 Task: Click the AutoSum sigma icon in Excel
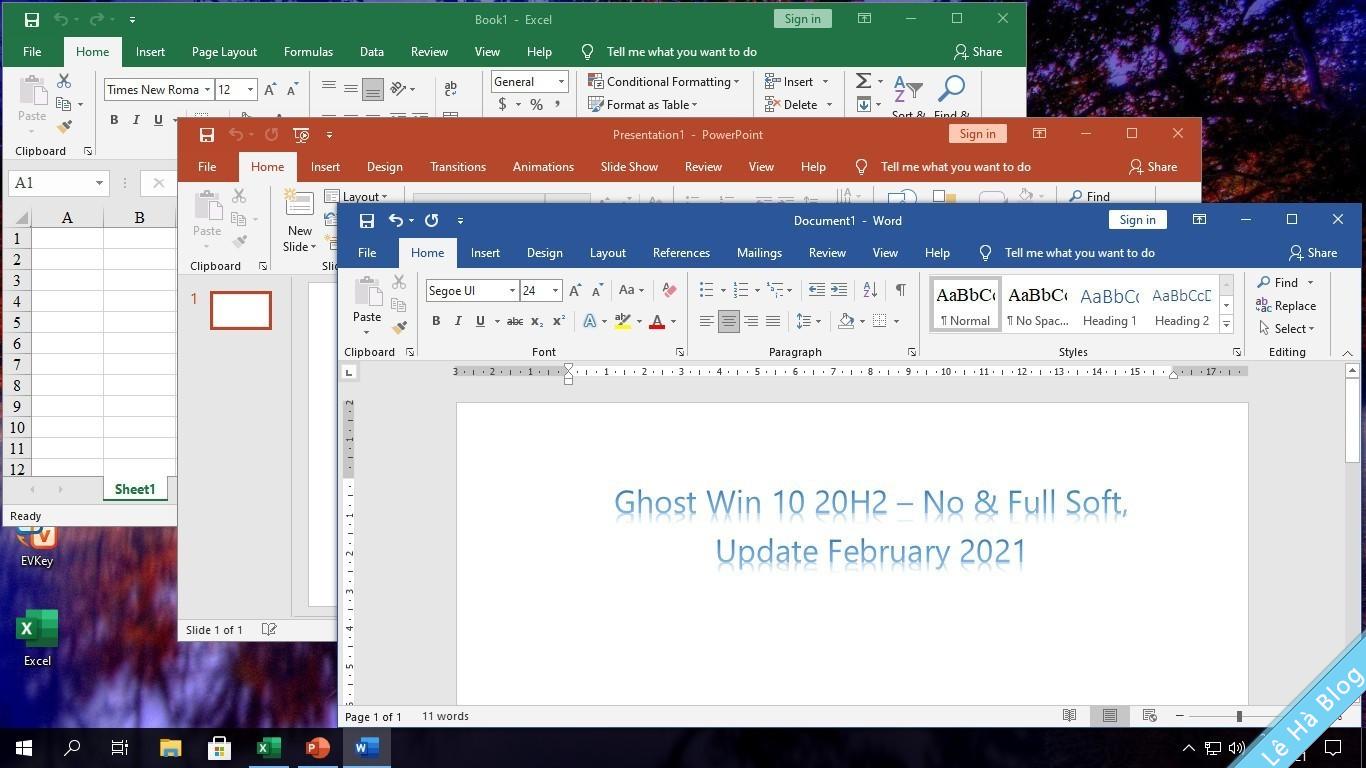(x=864, y=81)
